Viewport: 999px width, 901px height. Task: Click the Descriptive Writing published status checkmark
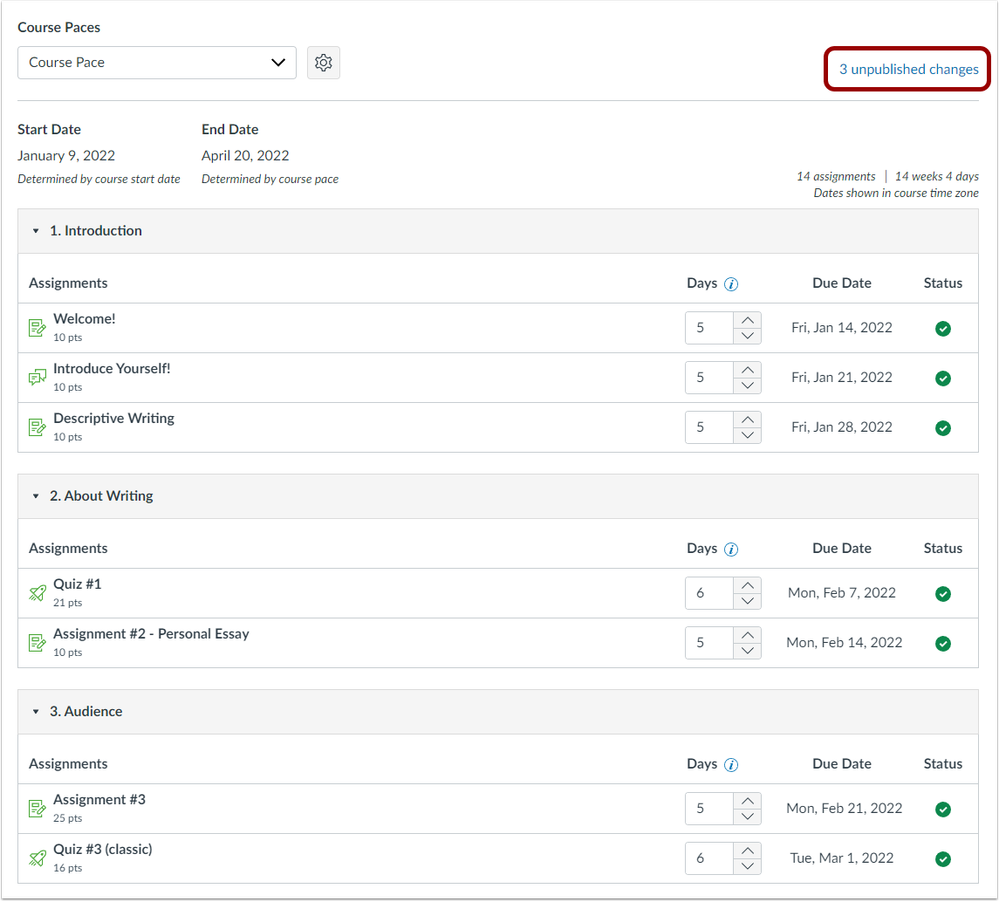click(x=943, y=428)
